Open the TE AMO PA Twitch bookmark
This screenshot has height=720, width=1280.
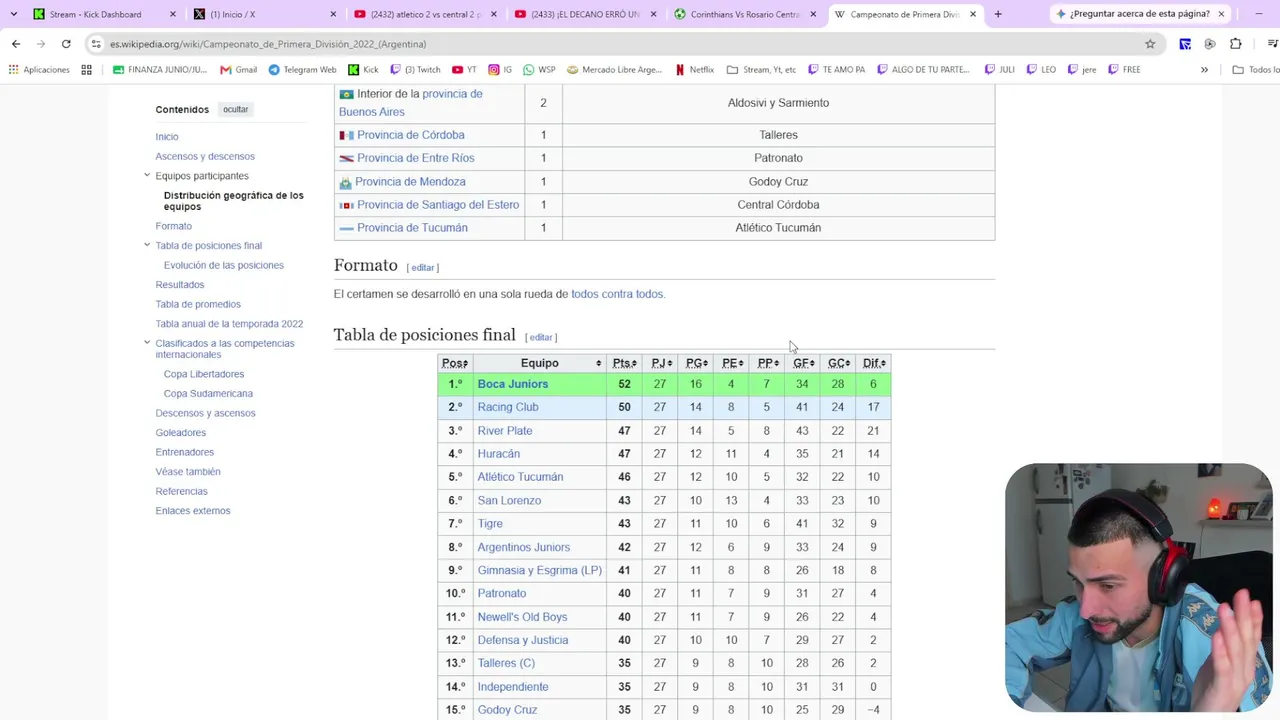point(837,70)
